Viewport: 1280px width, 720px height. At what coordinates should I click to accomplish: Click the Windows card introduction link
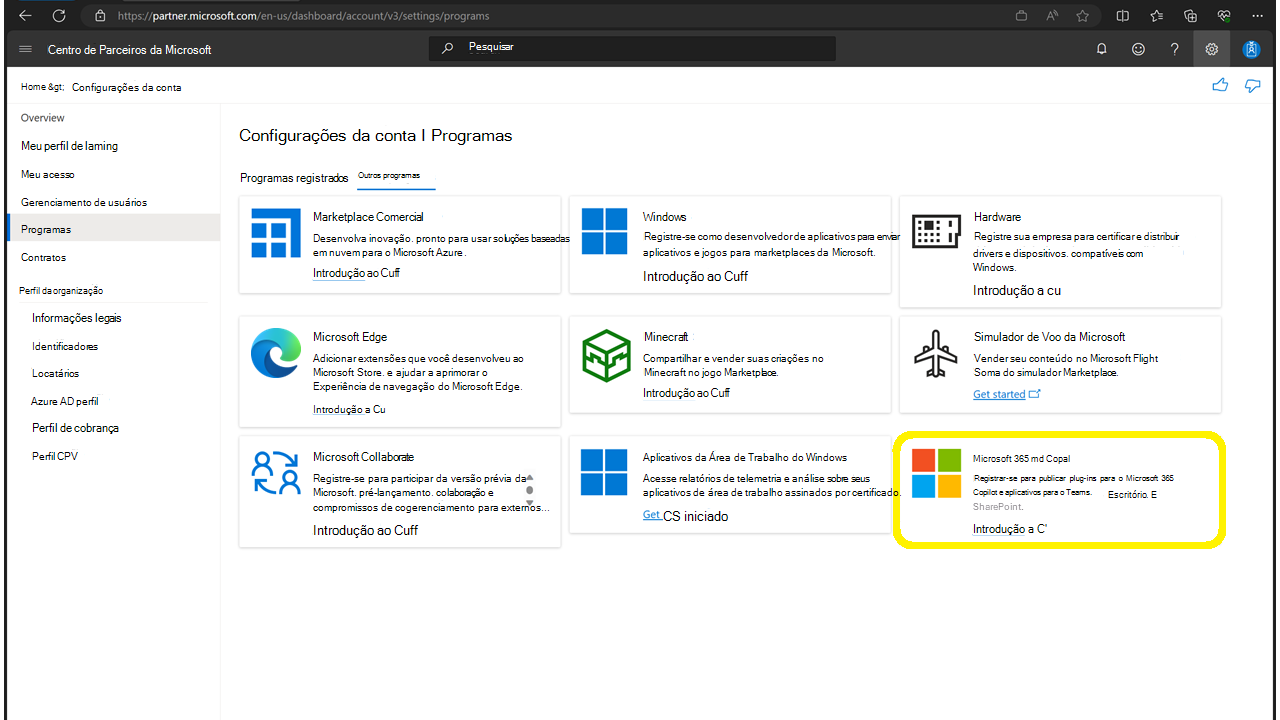(695, 276)
